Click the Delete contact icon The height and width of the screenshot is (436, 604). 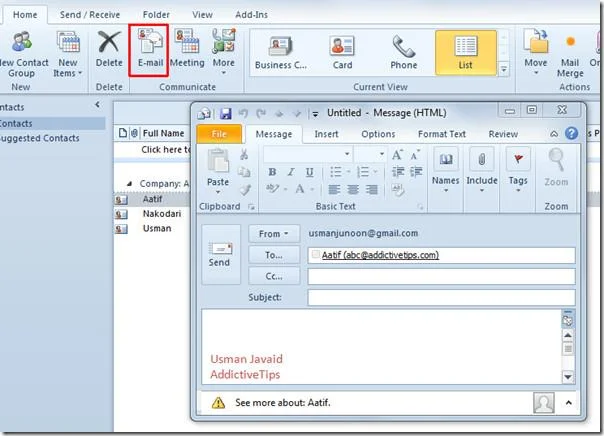pos(109,49)
